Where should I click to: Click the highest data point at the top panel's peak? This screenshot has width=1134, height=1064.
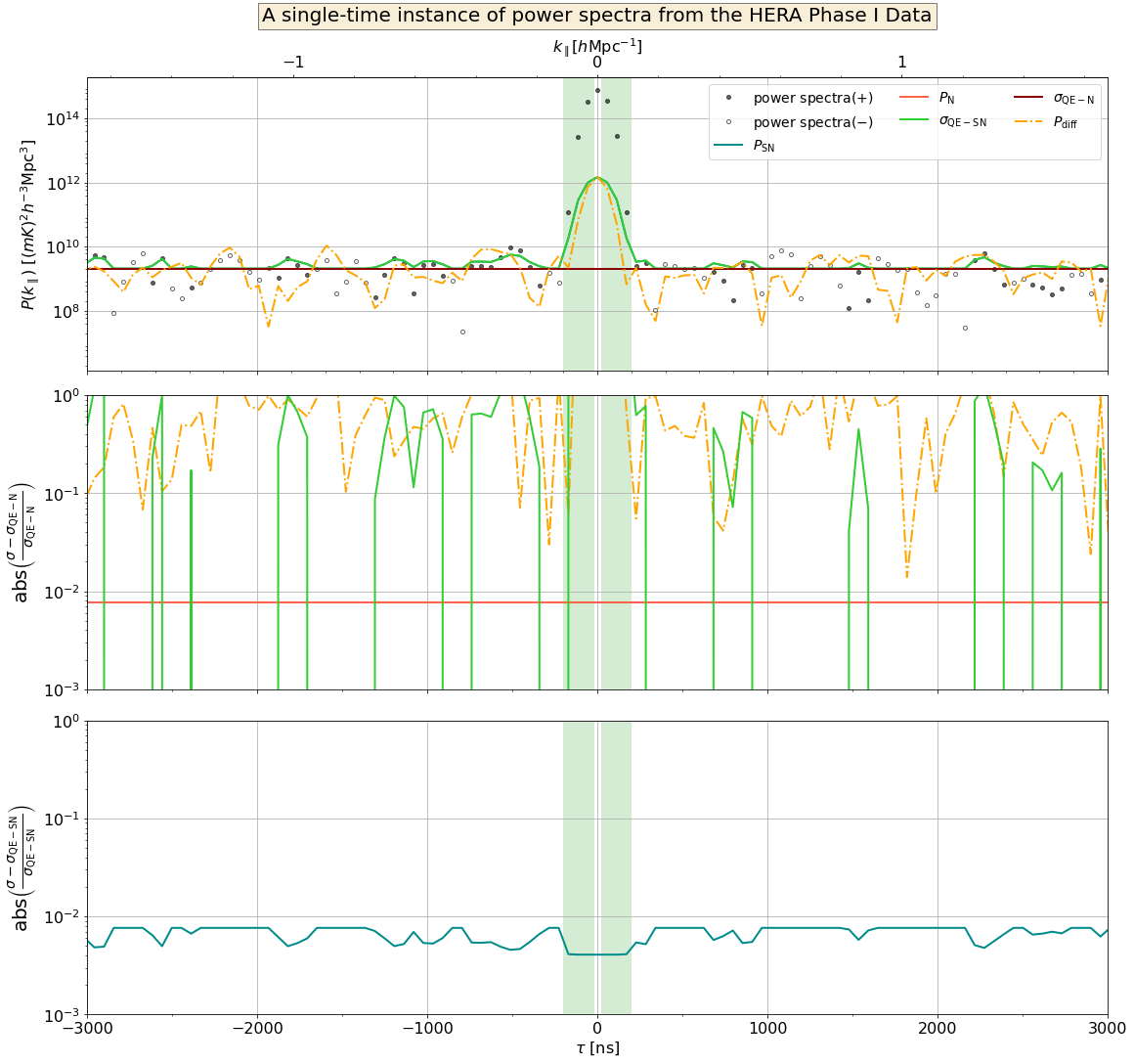[597, 91]
